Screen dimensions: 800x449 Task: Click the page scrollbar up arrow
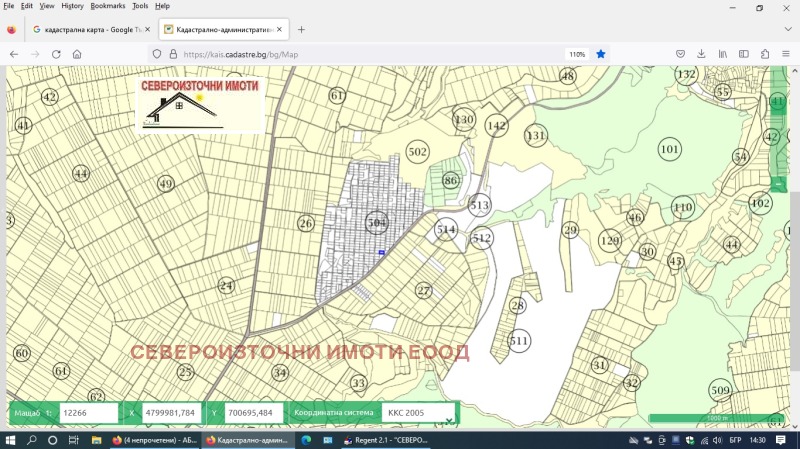[x=795, y=70]
